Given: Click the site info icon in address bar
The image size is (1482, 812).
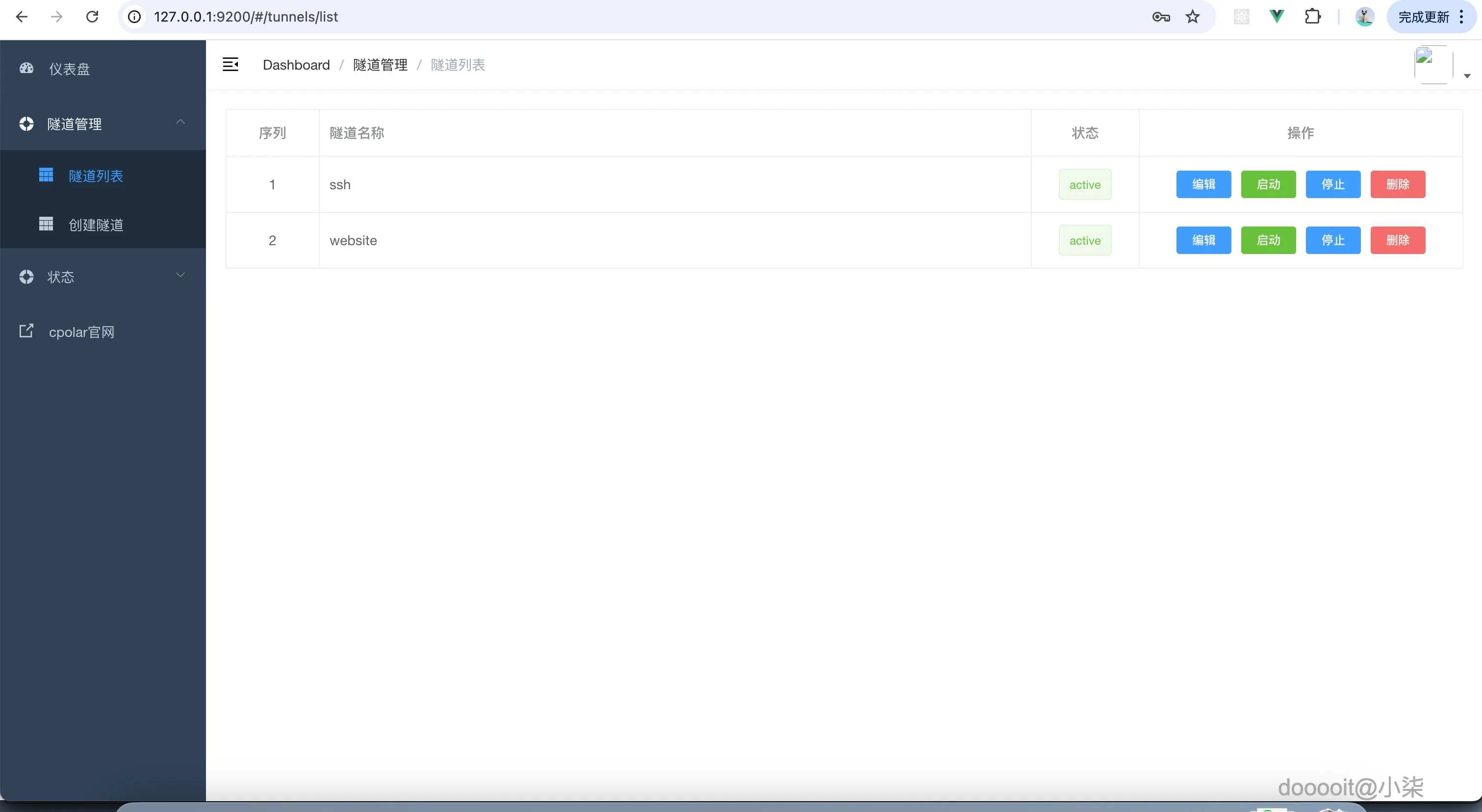Looking at the screenshot, I should 134,17.
